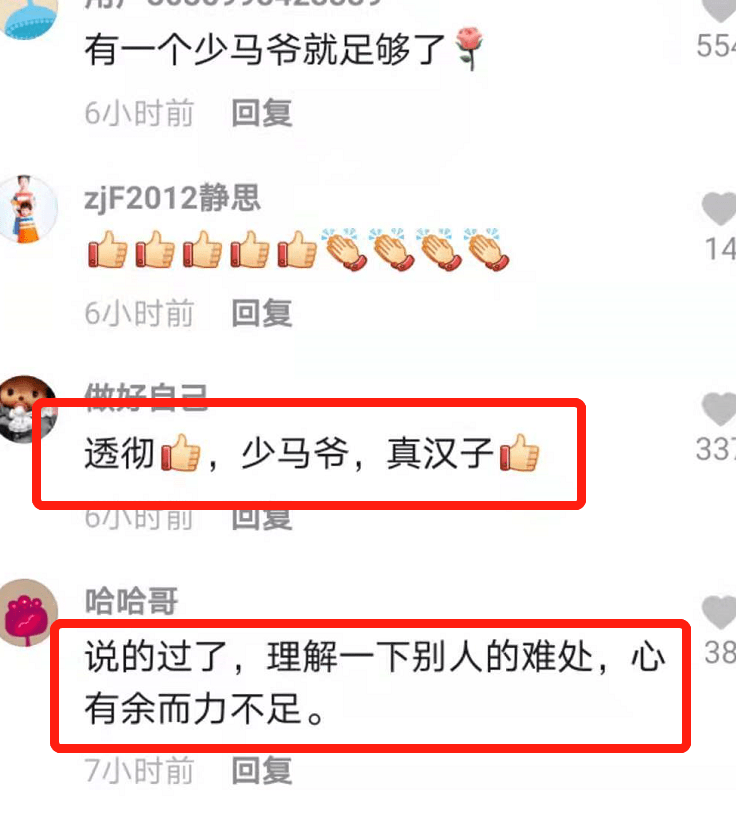The image size is (736, 814).
Task: Like the comment by 哈哈哥
Action: coord(720,612)
